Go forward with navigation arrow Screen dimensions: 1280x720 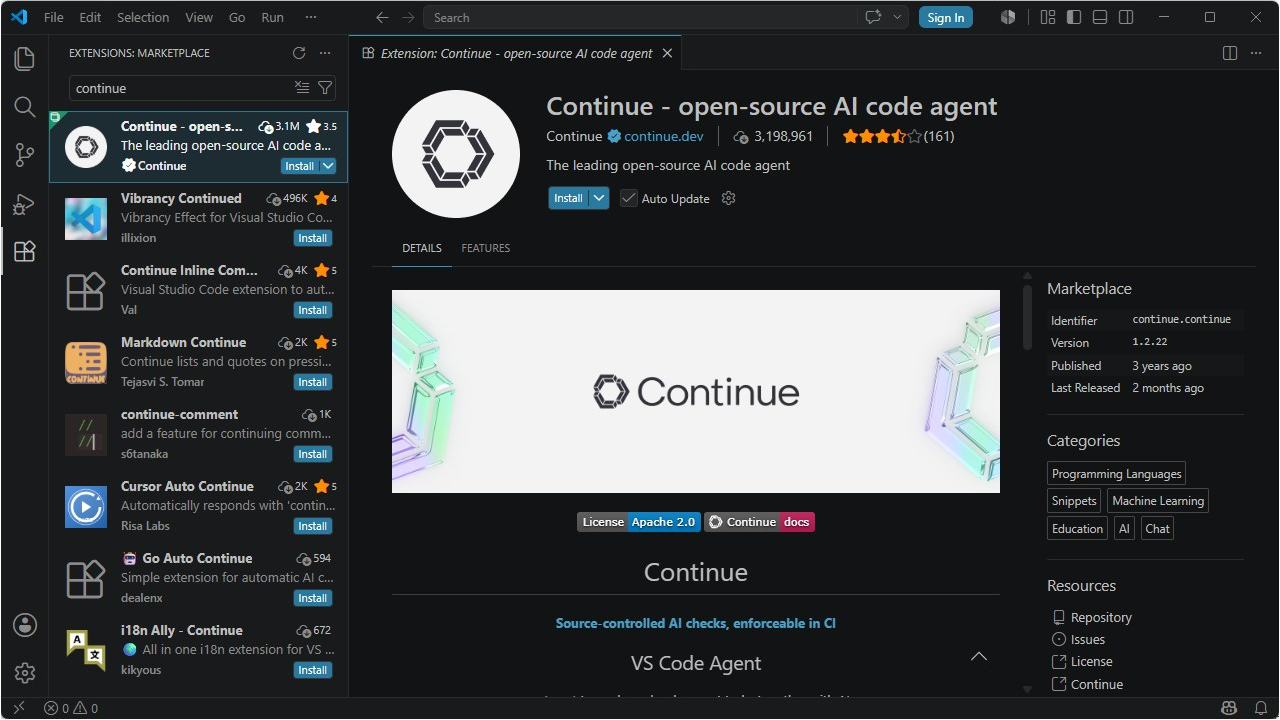tap(407, 17)
